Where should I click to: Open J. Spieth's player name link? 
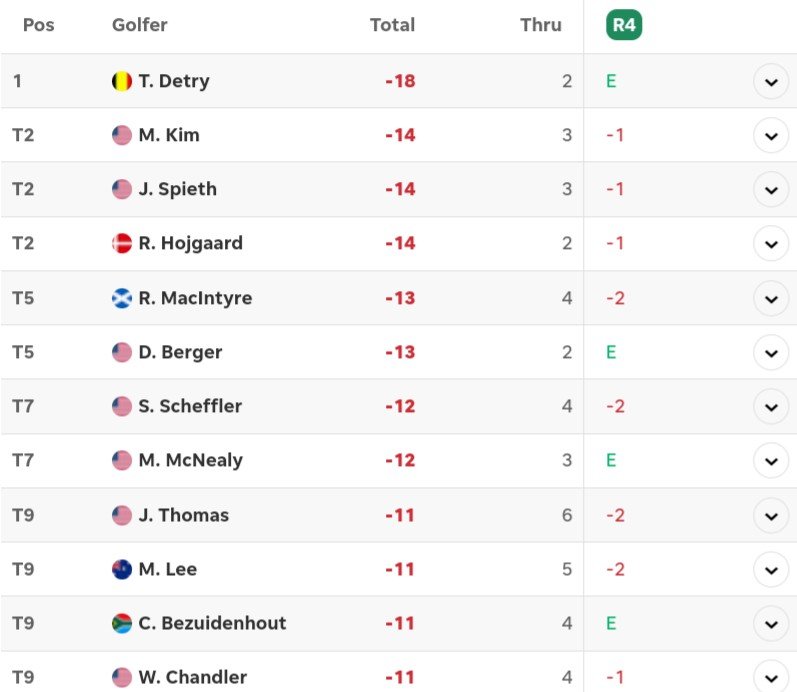coord(177,189)
